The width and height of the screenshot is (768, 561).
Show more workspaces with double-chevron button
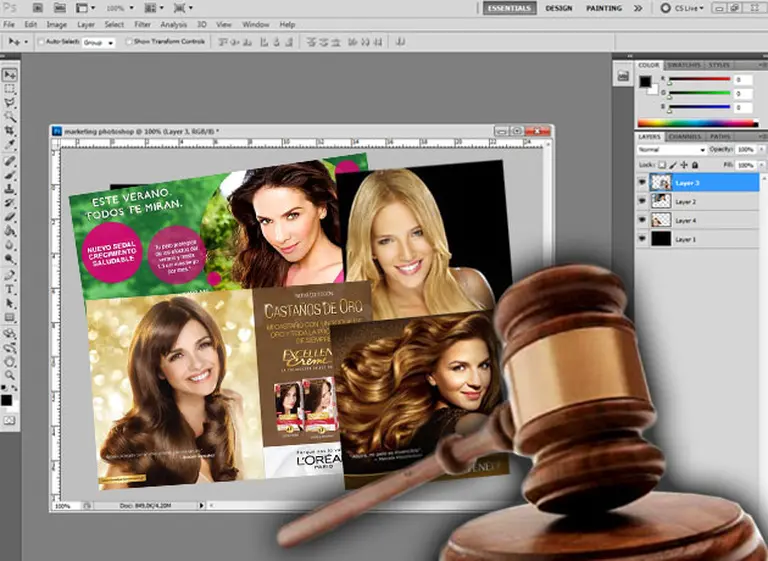click(638, 8)
